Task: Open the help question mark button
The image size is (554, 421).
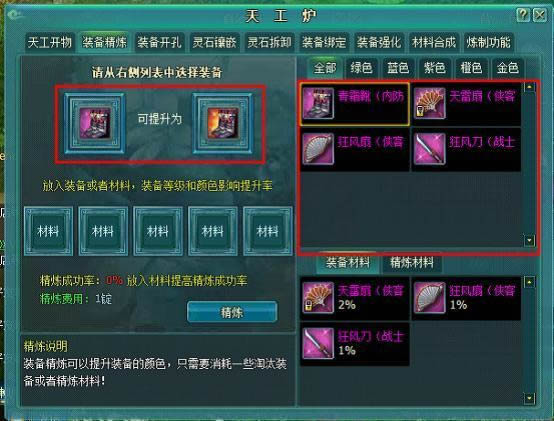Action: coord(523,15)
